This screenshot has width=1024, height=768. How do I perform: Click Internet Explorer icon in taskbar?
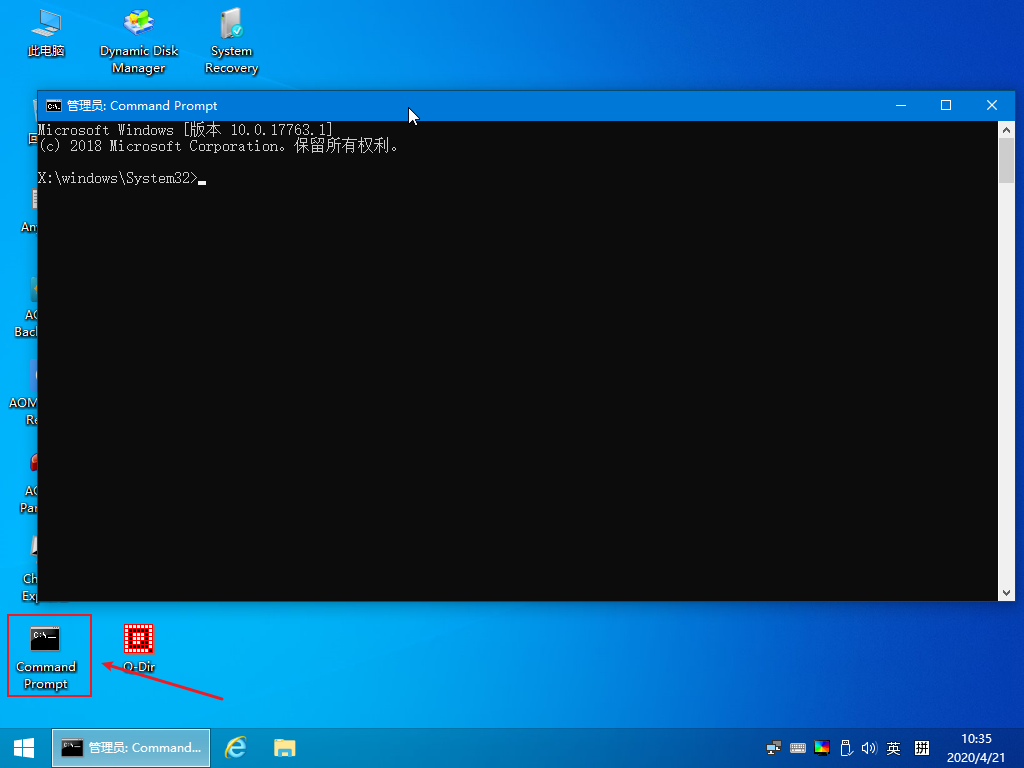pos(236,747)
